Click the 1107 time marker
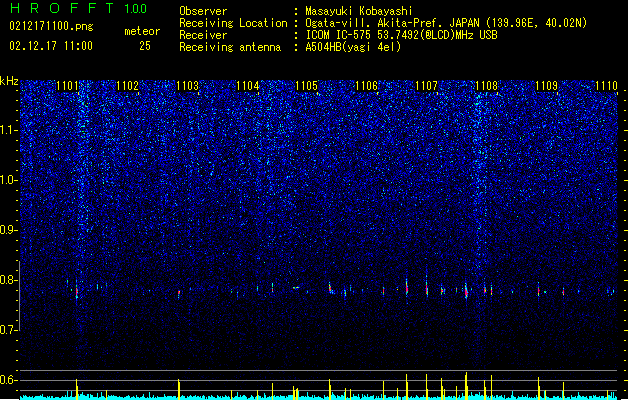This screenshot has width=629, height=400. (426, 86)
